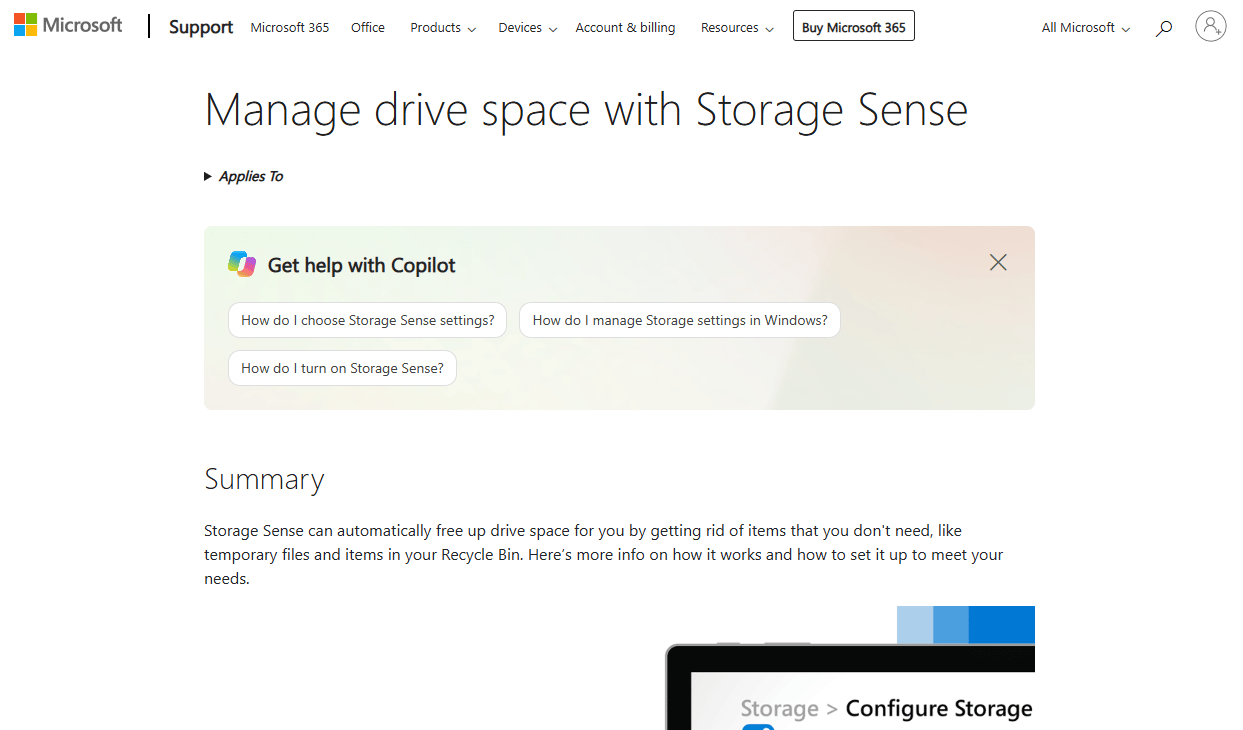Click the Microsoft logo
This screenshot has width=1243, height=730.
(x=68, y=26)
